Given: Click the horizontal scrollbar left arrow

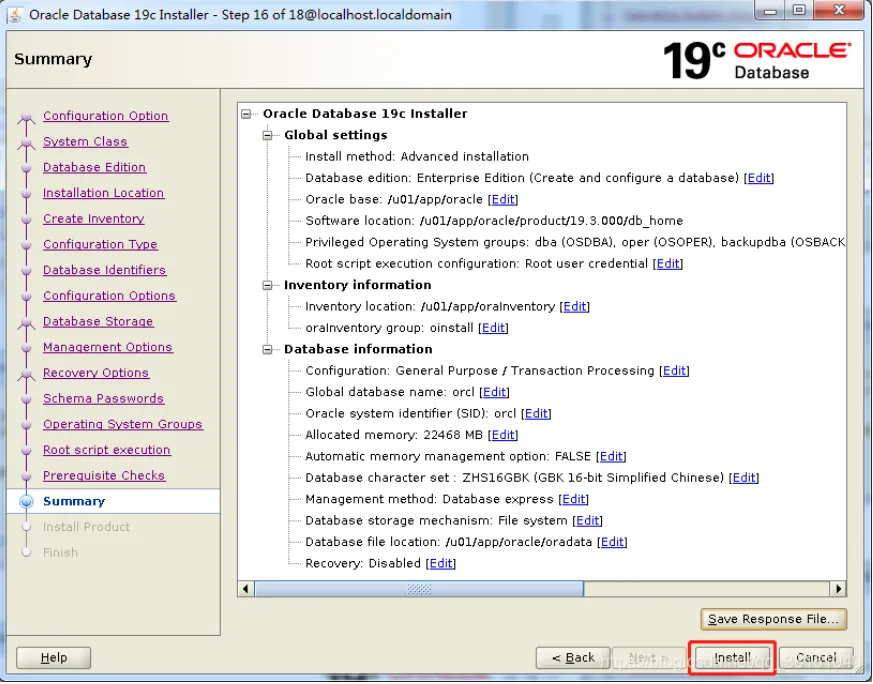Looking at the screenshot, I should (x=246, y=588).
